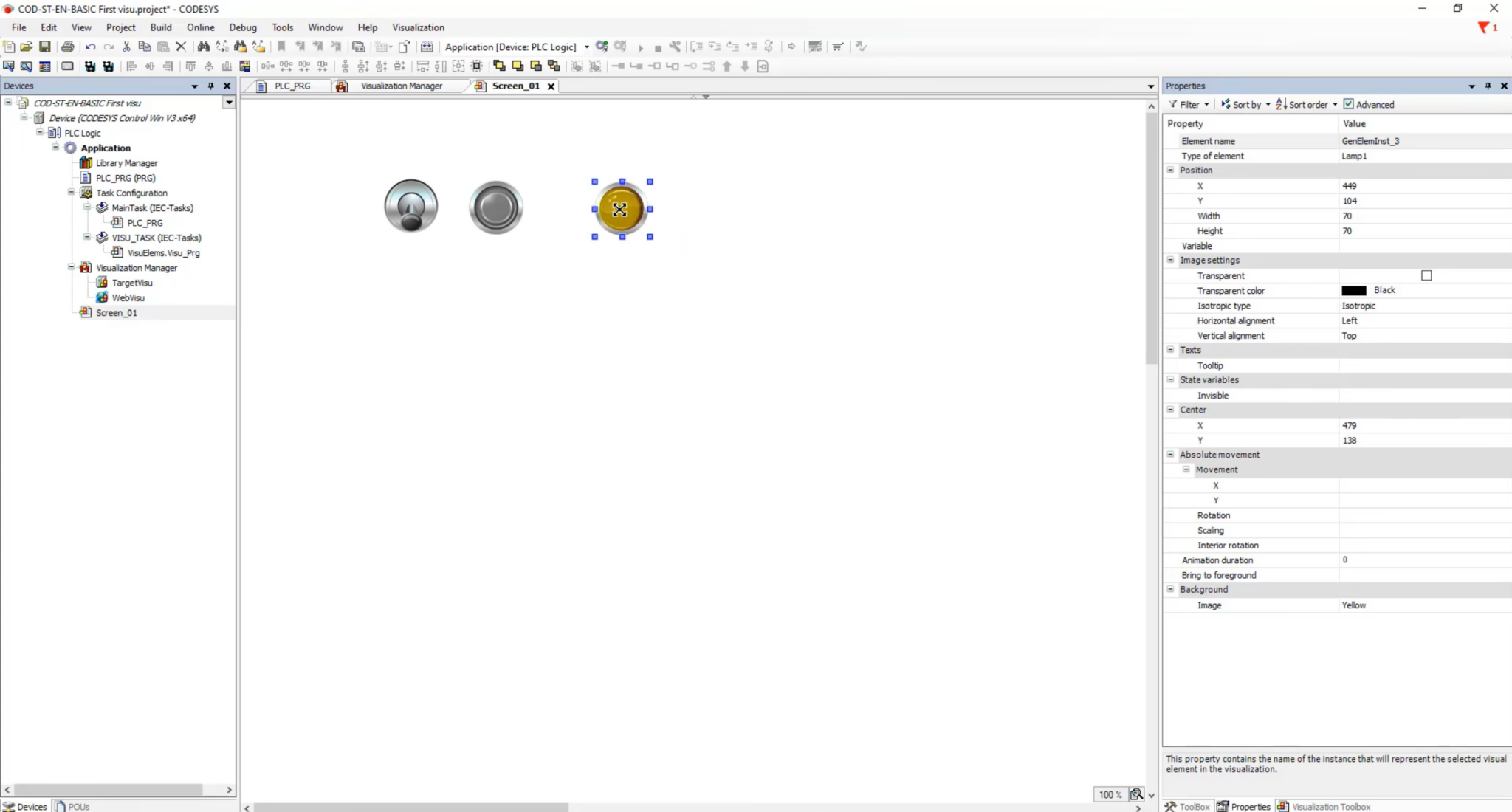Open the Visualization menu
This screenshot has height=812, width=1512.
418,27
